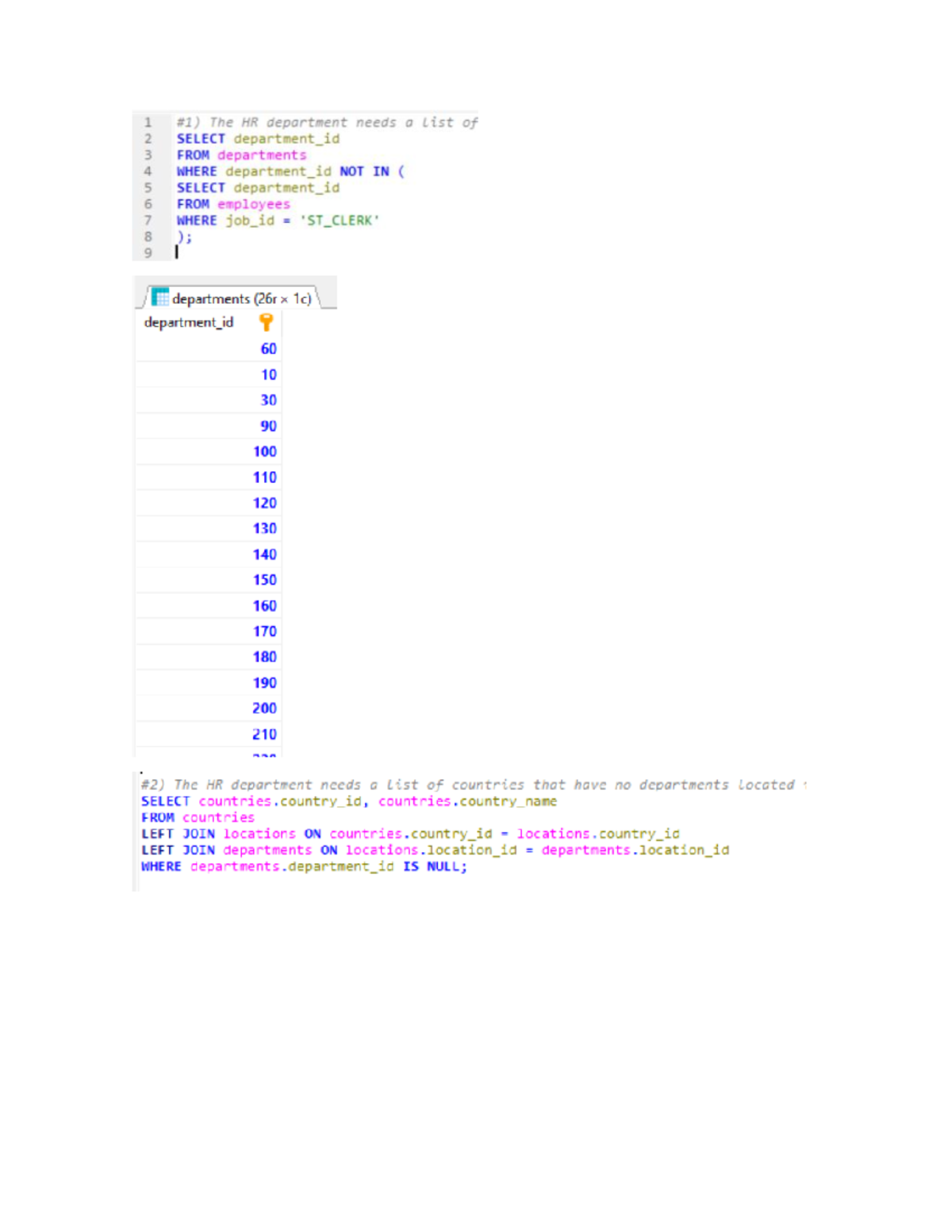The height and width of the screenshot is (1232, 952).
Task: Click "countries.country_name" in the second query
Action: [x=467, y=801]
